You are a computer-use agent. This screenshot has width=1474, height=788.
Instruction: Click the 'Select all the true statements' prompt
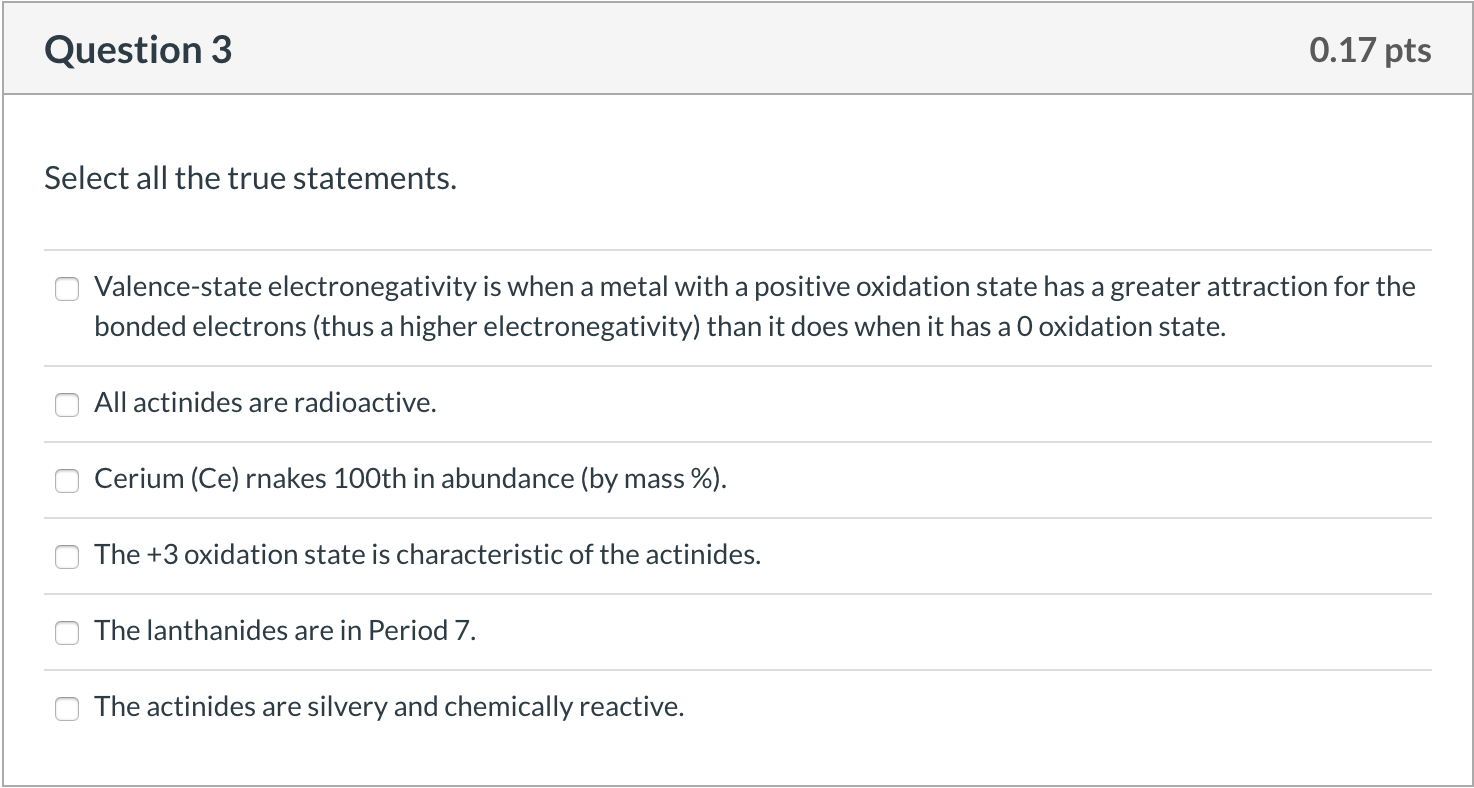pyautogui.click(x=250, y=178)
